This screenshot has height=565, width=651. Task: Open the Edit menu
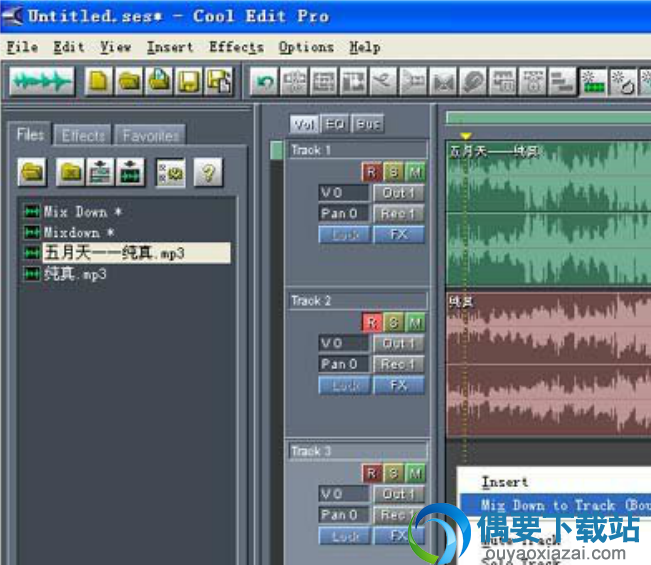pyautogui.click(x=69, y=47)
